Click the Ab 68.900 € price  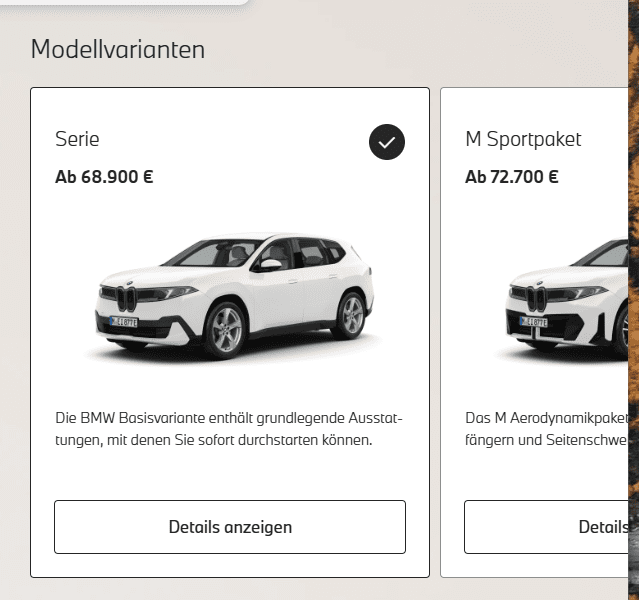[104, 177]
